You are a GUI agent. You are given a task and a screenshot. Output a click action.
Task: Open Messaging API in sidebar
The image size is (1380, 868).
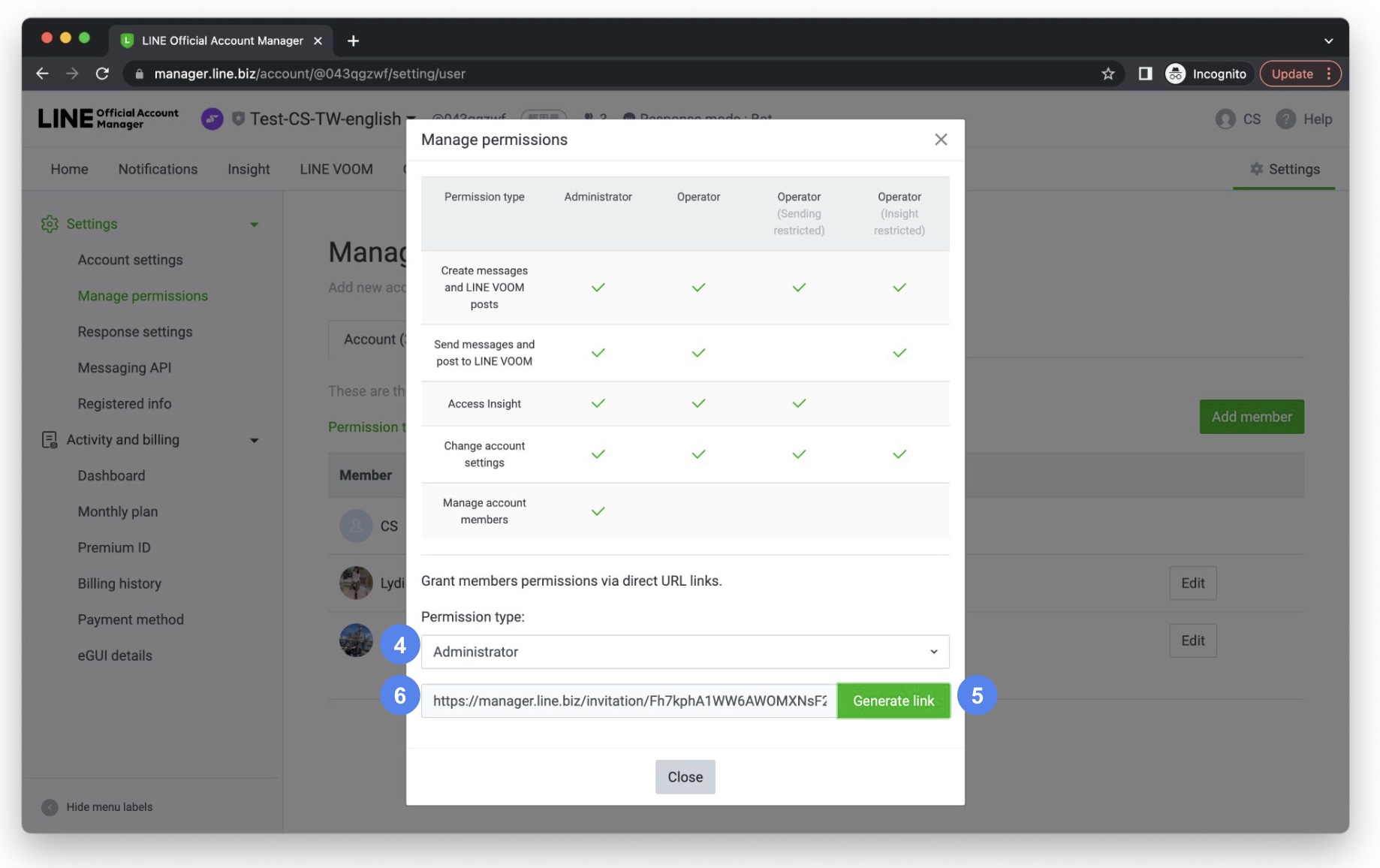125,368
